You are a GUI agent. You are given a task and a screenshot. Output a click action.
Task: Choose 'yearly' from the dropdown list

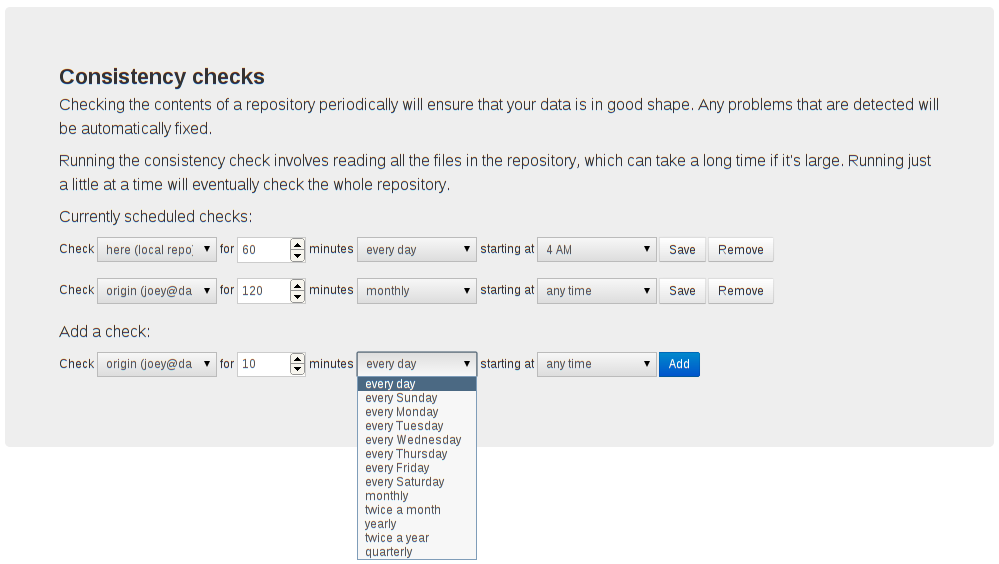[x=380, y=524]
